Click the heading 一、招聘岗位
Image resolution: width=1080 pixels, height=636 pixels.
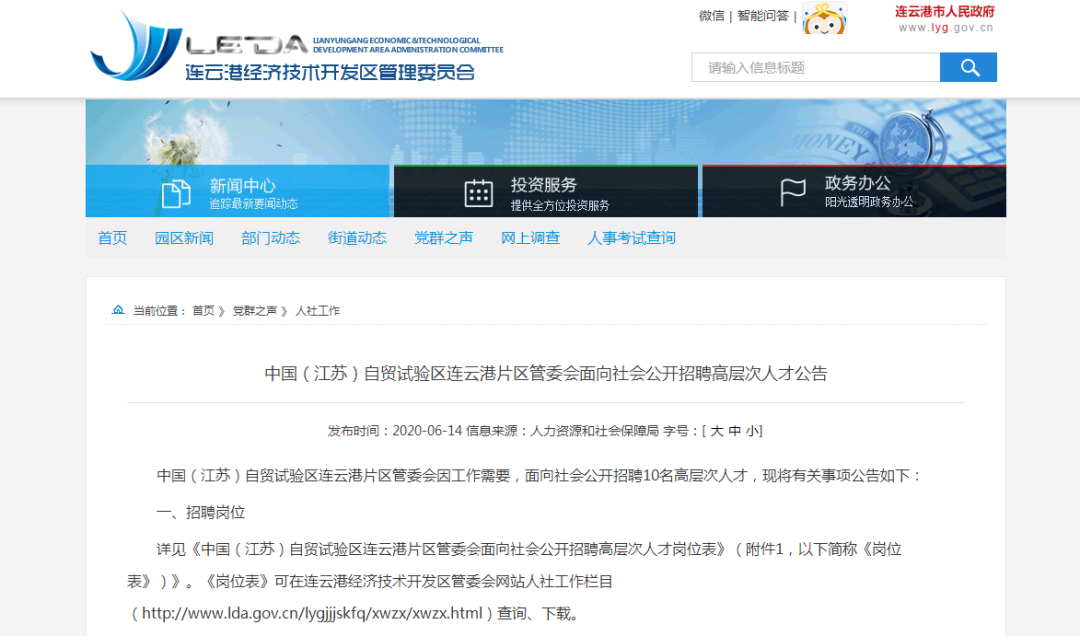[x=200, y=512]
